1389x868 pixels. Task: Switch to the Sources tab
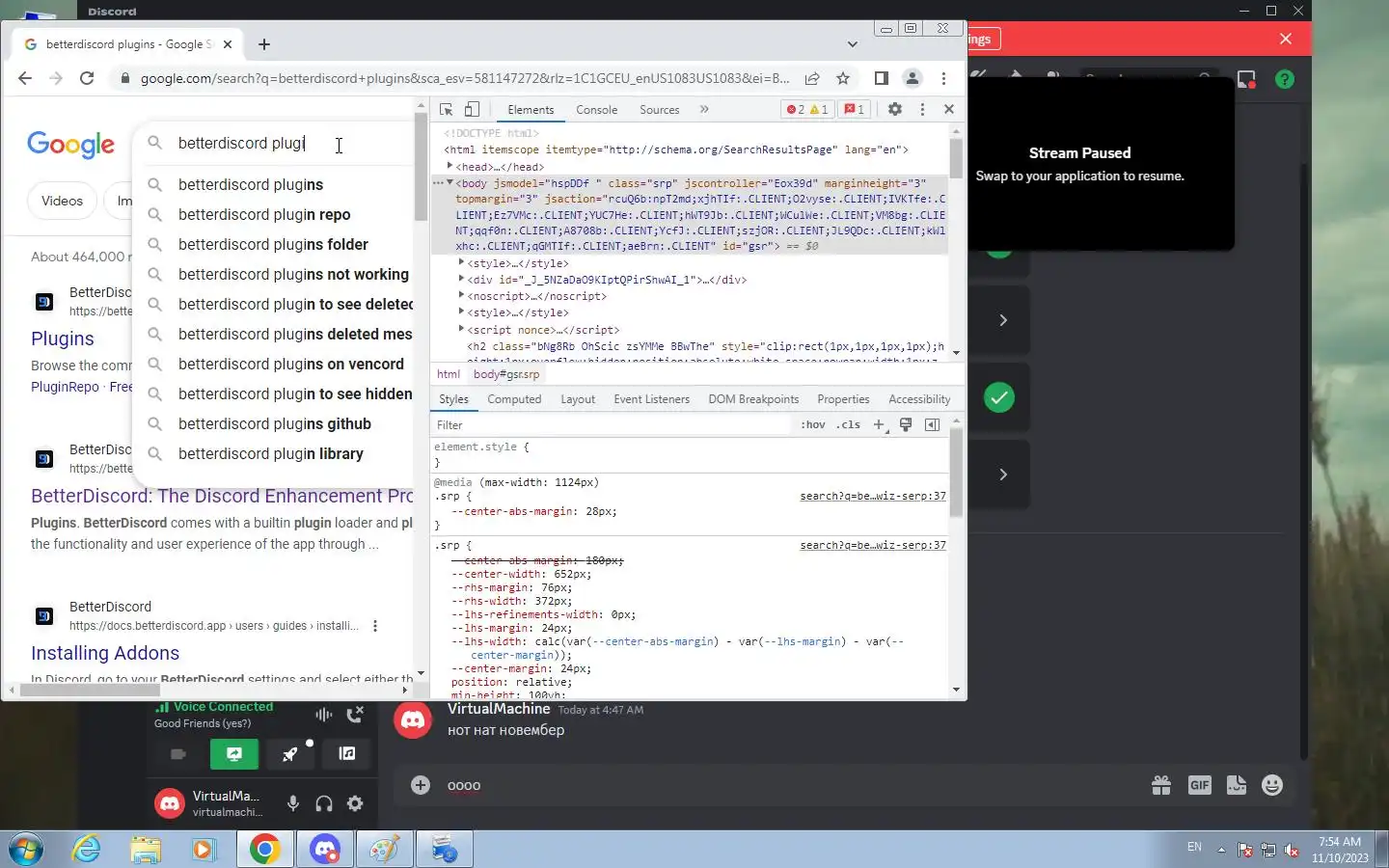pyautogui.click(x=660, y=110)
